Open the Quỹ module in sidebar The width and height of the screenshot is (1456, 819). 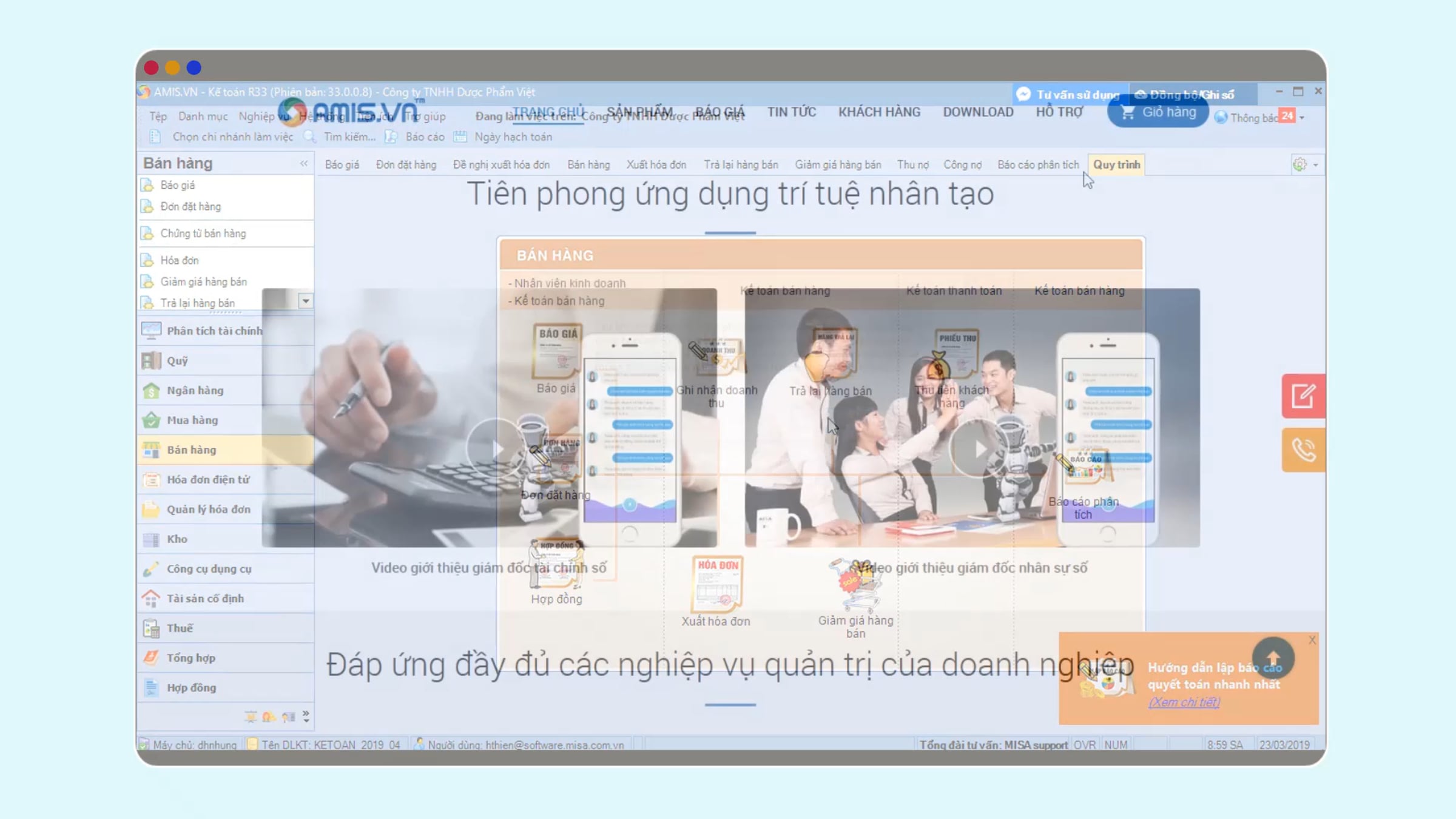point(226,360)
